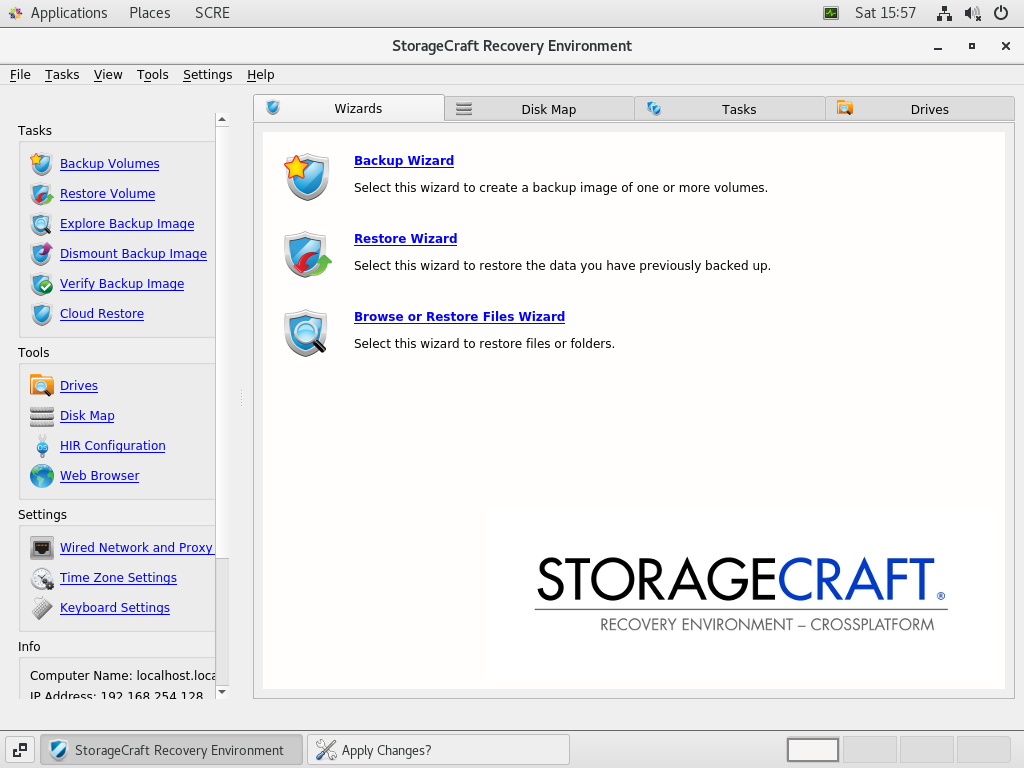The height and width of the screenshot is (768, 1024).
Task: Open the Browse or Restore Files Wizard link
Action: [459, 316]
